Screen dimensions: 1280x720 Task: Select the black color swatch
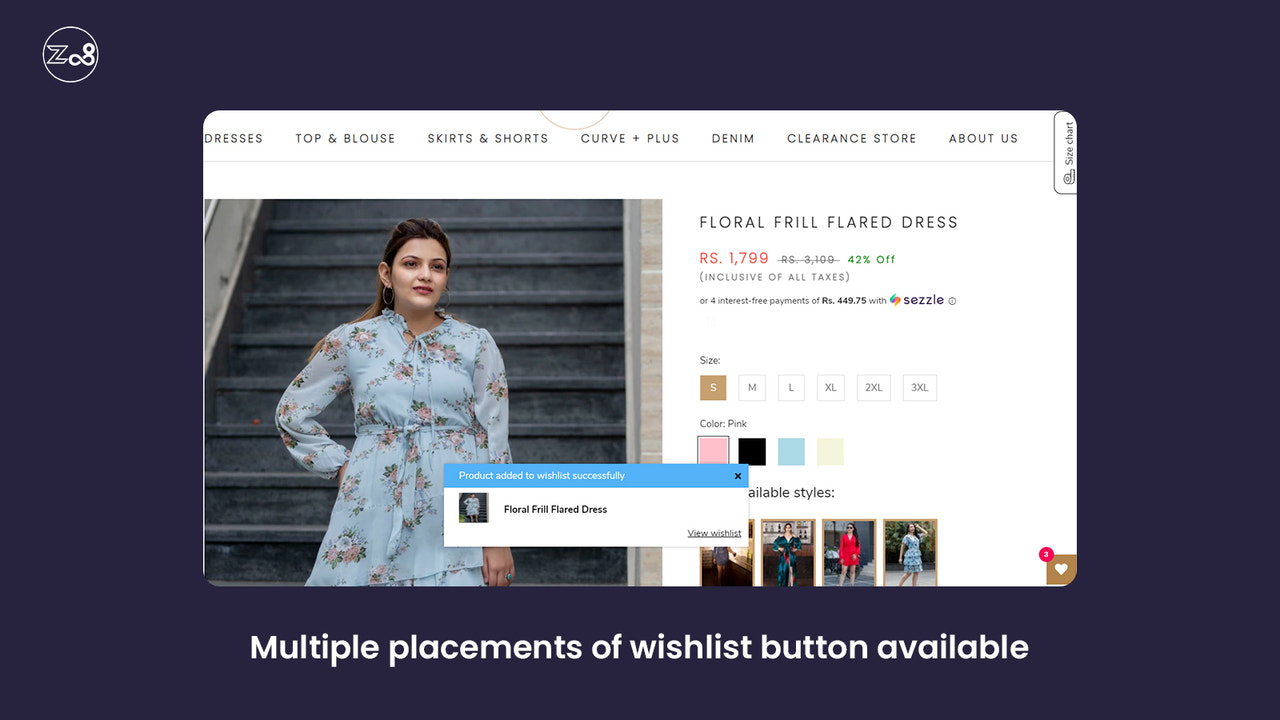752,451
